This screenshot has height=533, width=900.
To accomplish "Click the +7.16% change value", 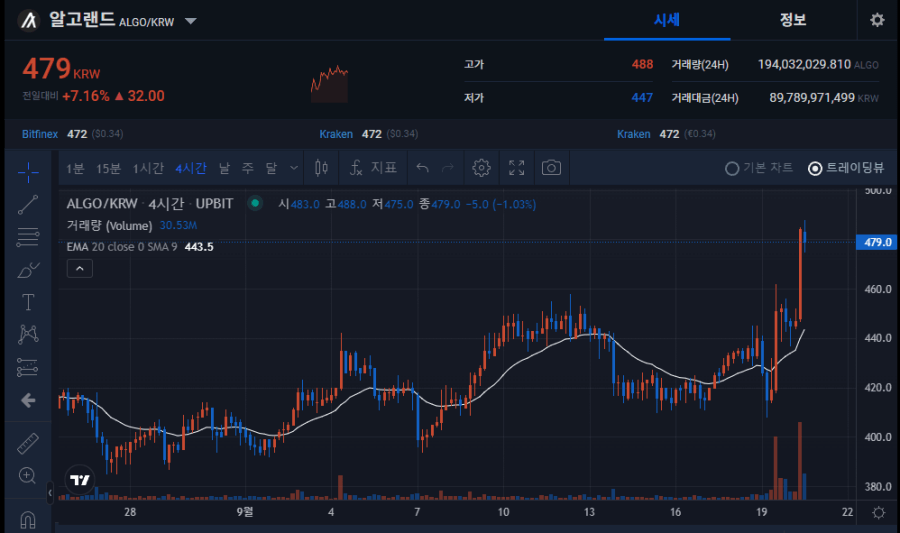I will (x=86, y=96).
